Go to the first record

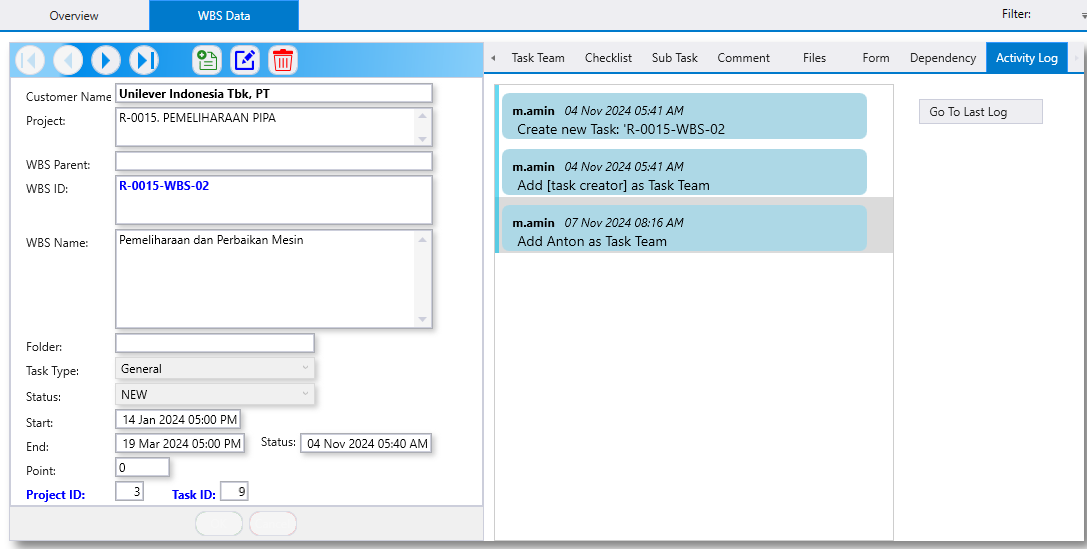[x=30, y=60]
